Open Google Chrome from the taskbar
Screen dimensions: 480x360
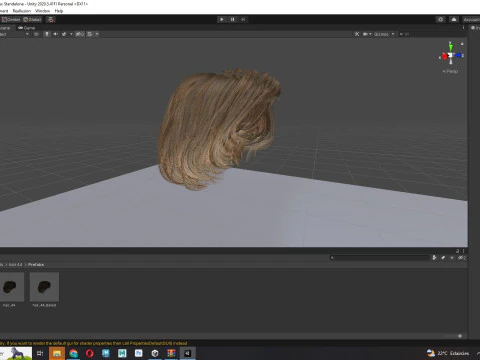point(73,353)
